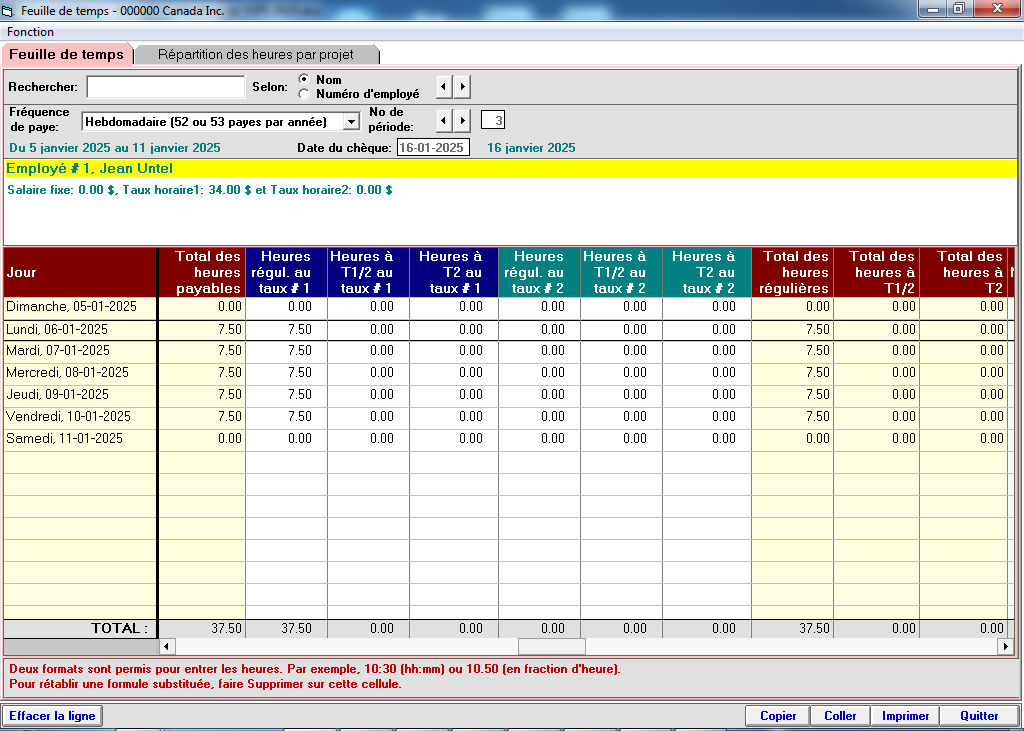Viewport: 1024px width, 731px height.
Task: Click the Copier button
Action: pyautogui.click(x=778, y=716)
